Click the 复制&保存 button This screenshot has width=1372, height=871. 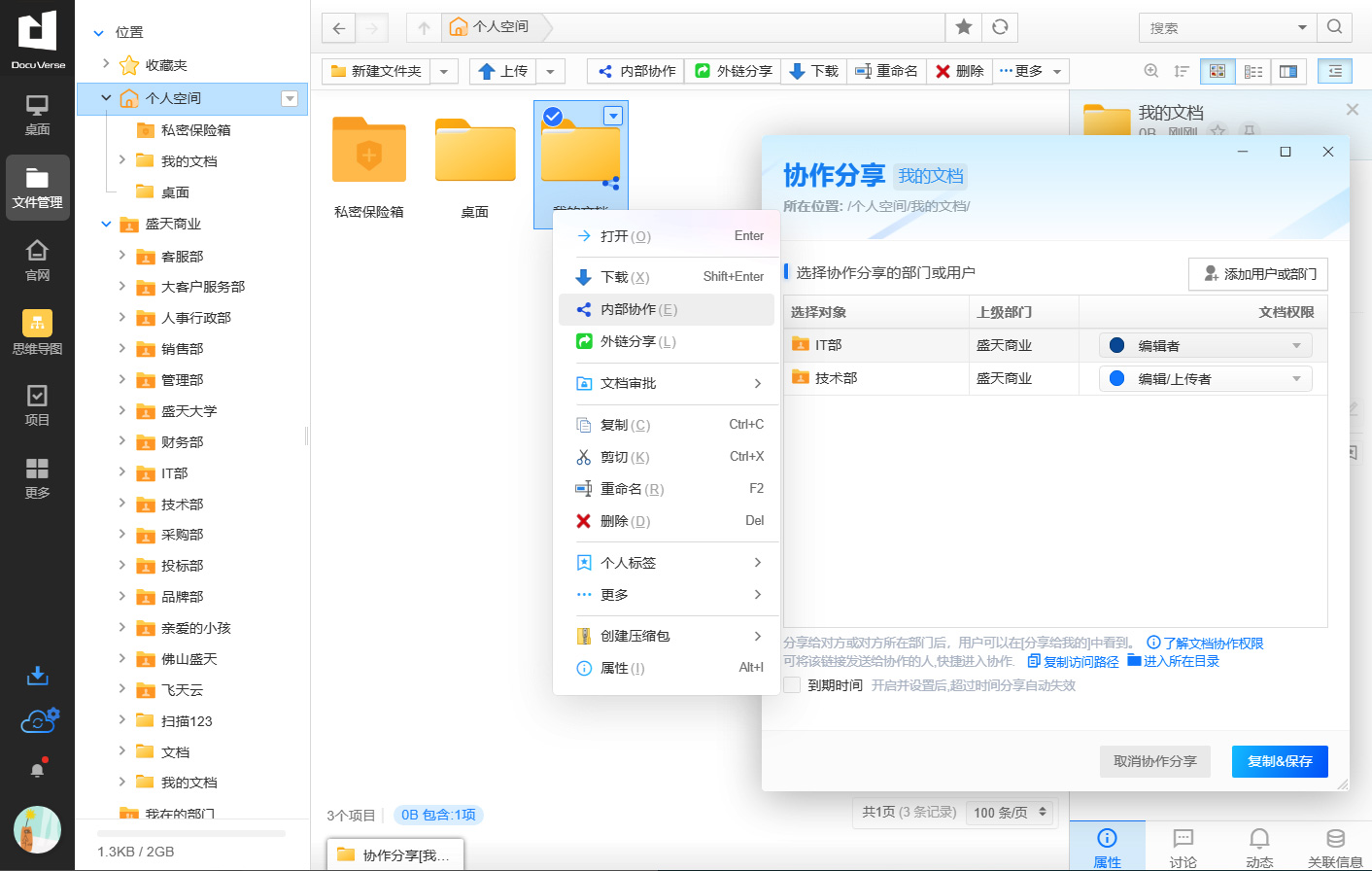1279,761
